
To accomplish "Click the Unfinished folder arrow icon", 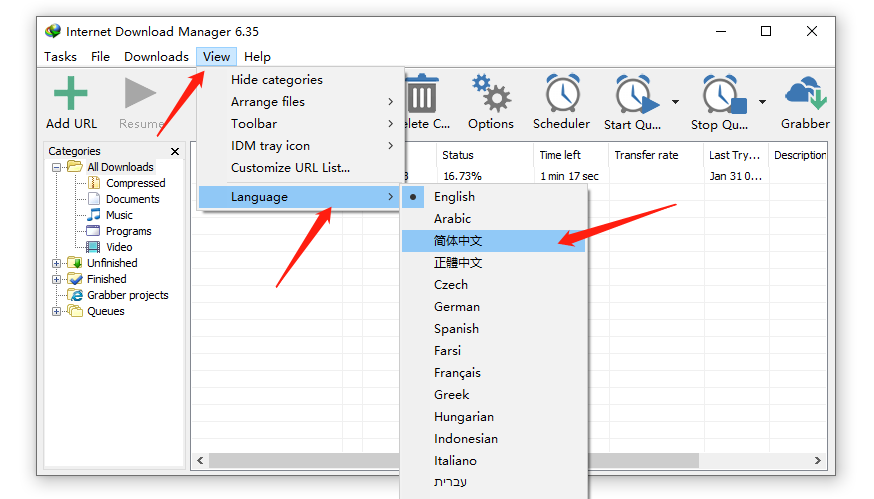I will [75, 263].
